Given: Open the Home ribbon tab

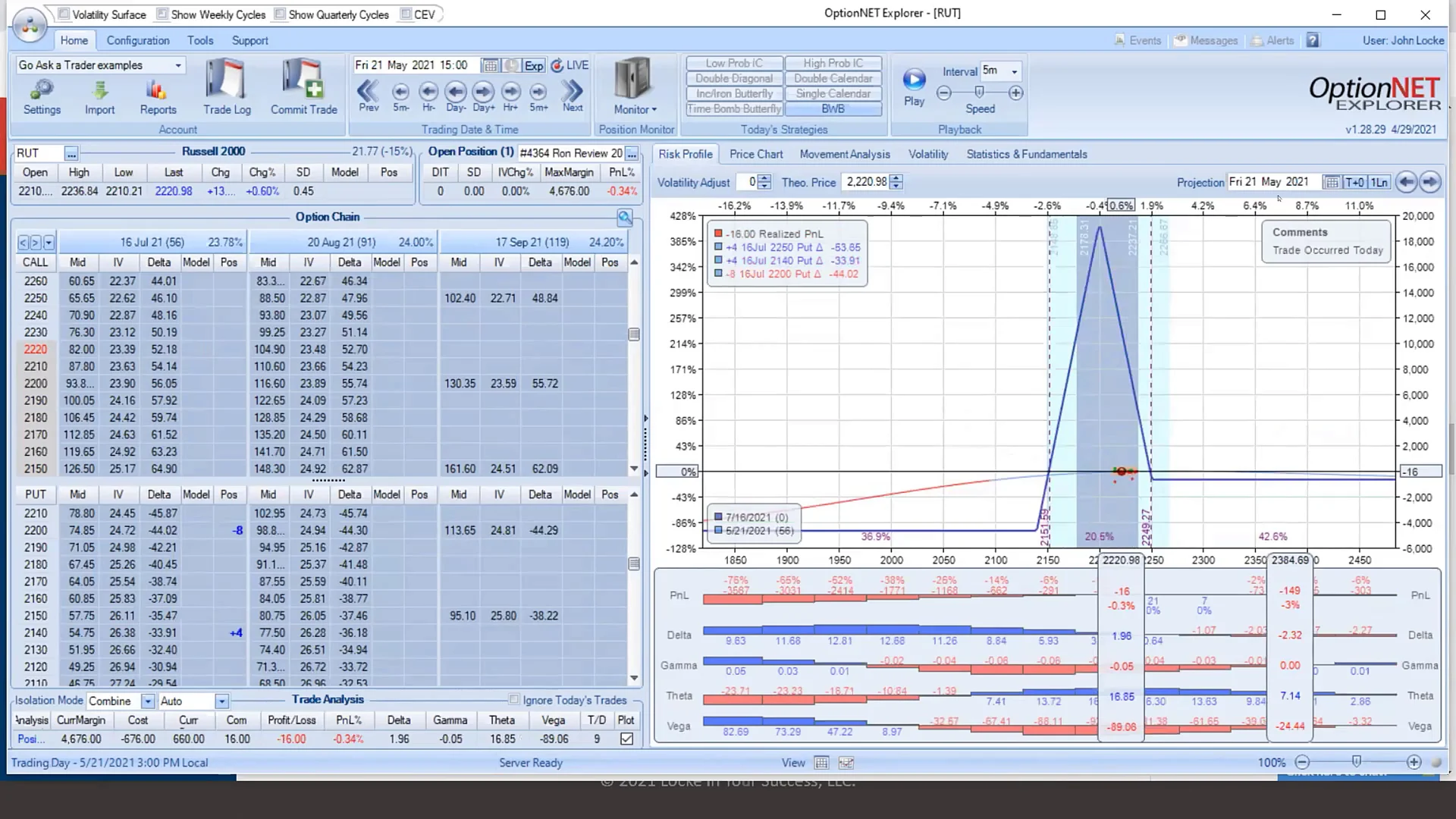Looking at the screenshot, I should pos(74,40).
